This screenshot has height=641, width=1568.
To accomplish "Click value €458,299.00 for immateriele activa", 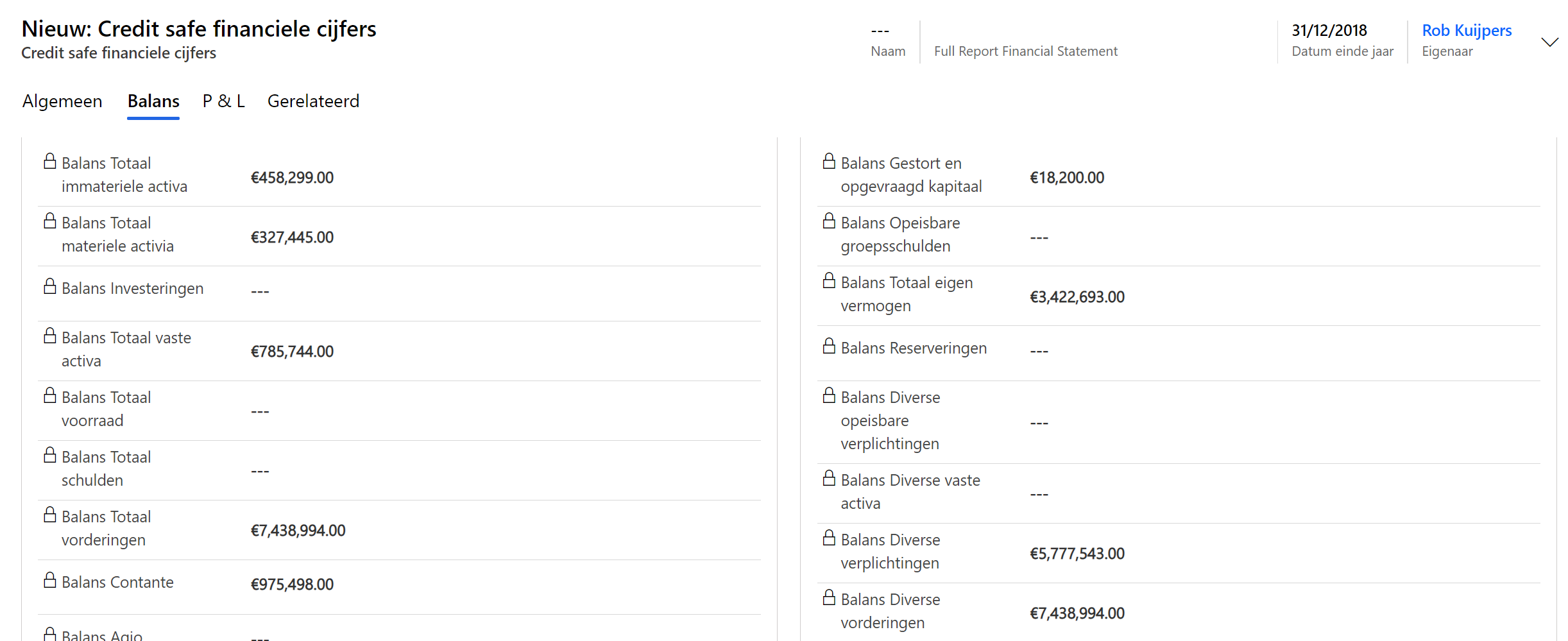I will 292,178.
